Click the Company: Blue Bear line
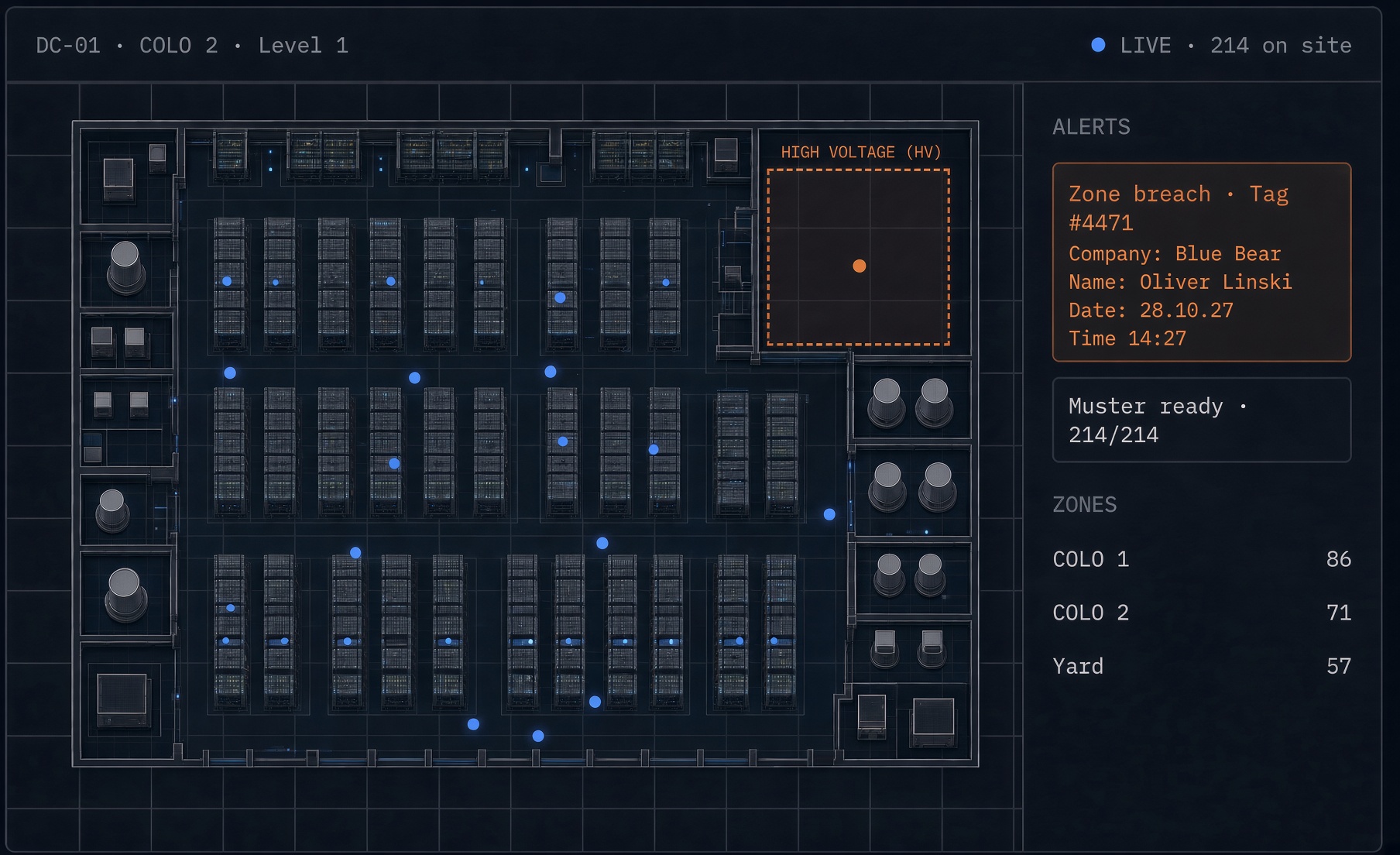 [1175, 254]
